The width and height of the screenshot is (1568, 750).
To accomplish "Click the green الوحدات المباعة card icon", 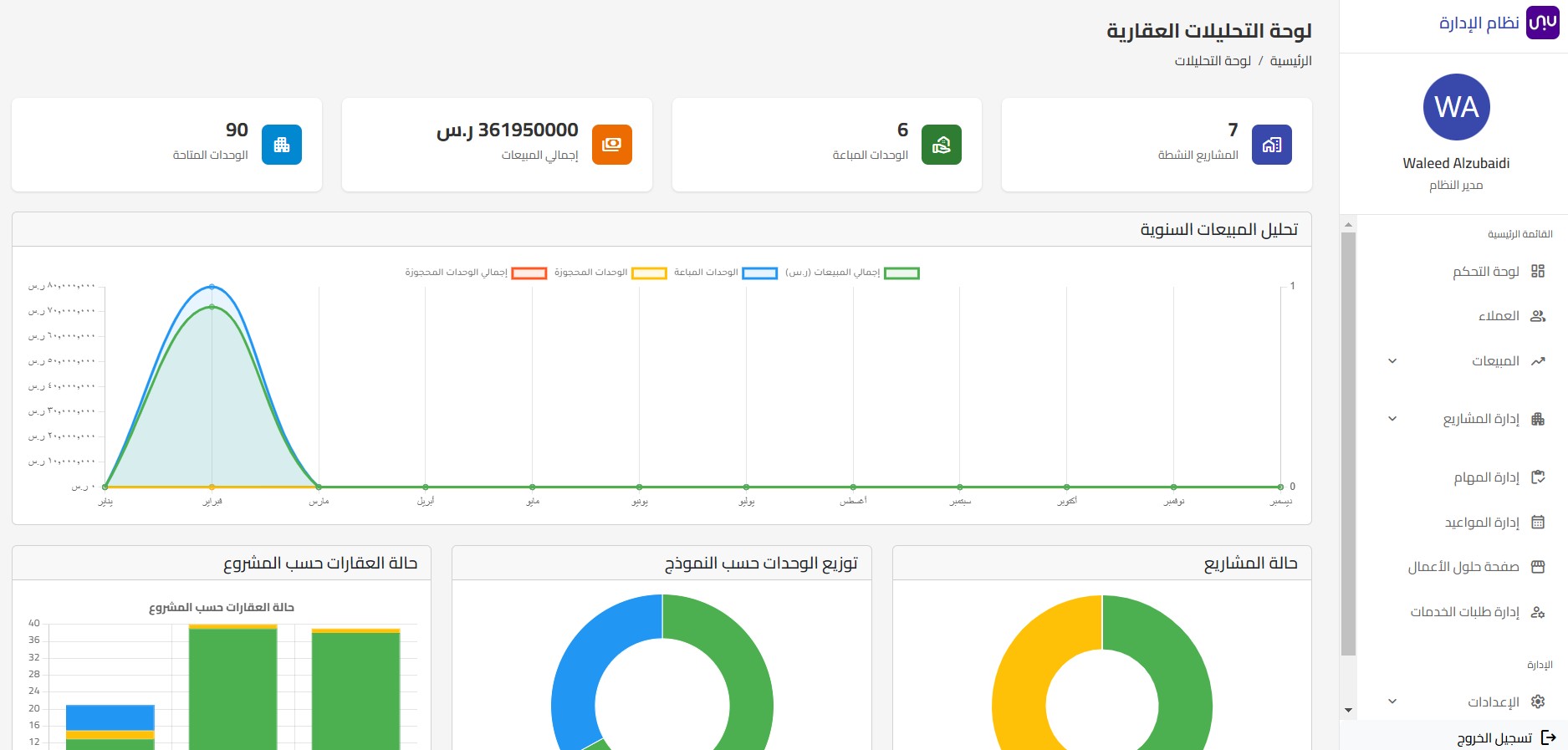I will 942,145.
